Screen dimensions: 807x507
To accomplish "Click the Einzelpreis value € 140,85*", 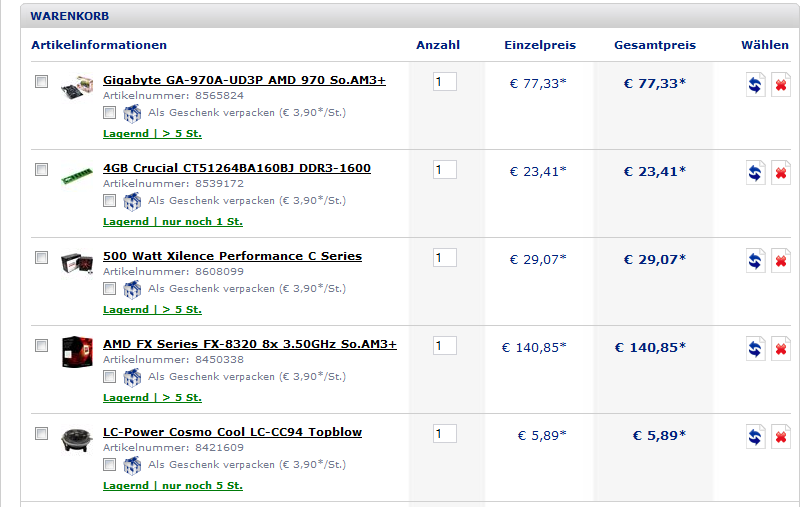I will (x=534, y=348).
